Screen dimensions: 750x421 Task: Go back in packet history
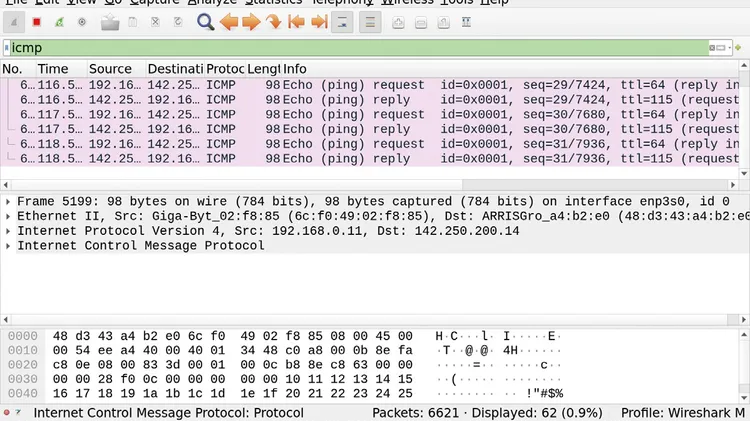coord(229,22)
